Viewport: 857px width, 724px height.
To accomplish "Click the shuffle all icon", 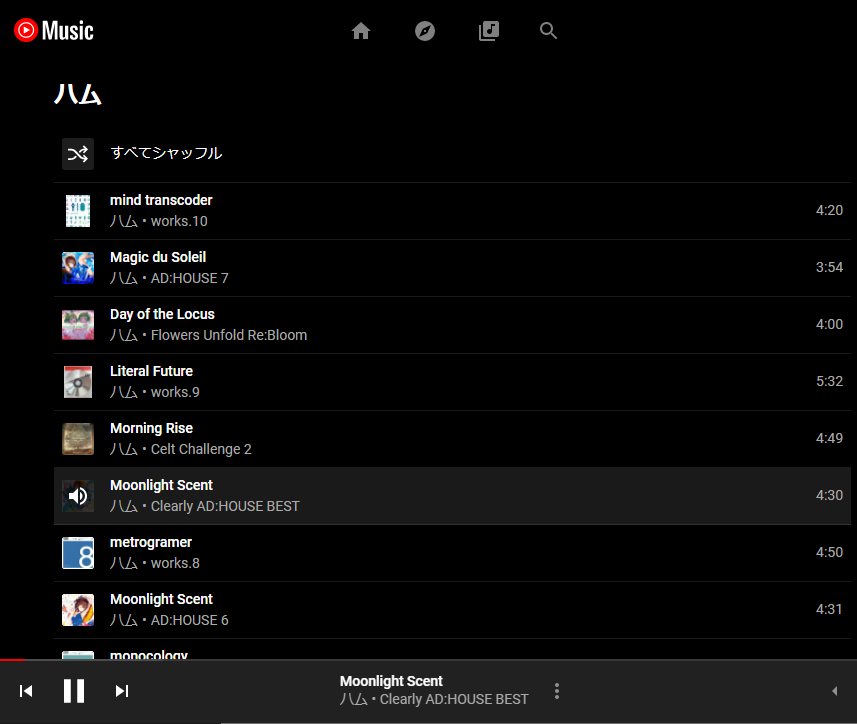I will (78, 154).
